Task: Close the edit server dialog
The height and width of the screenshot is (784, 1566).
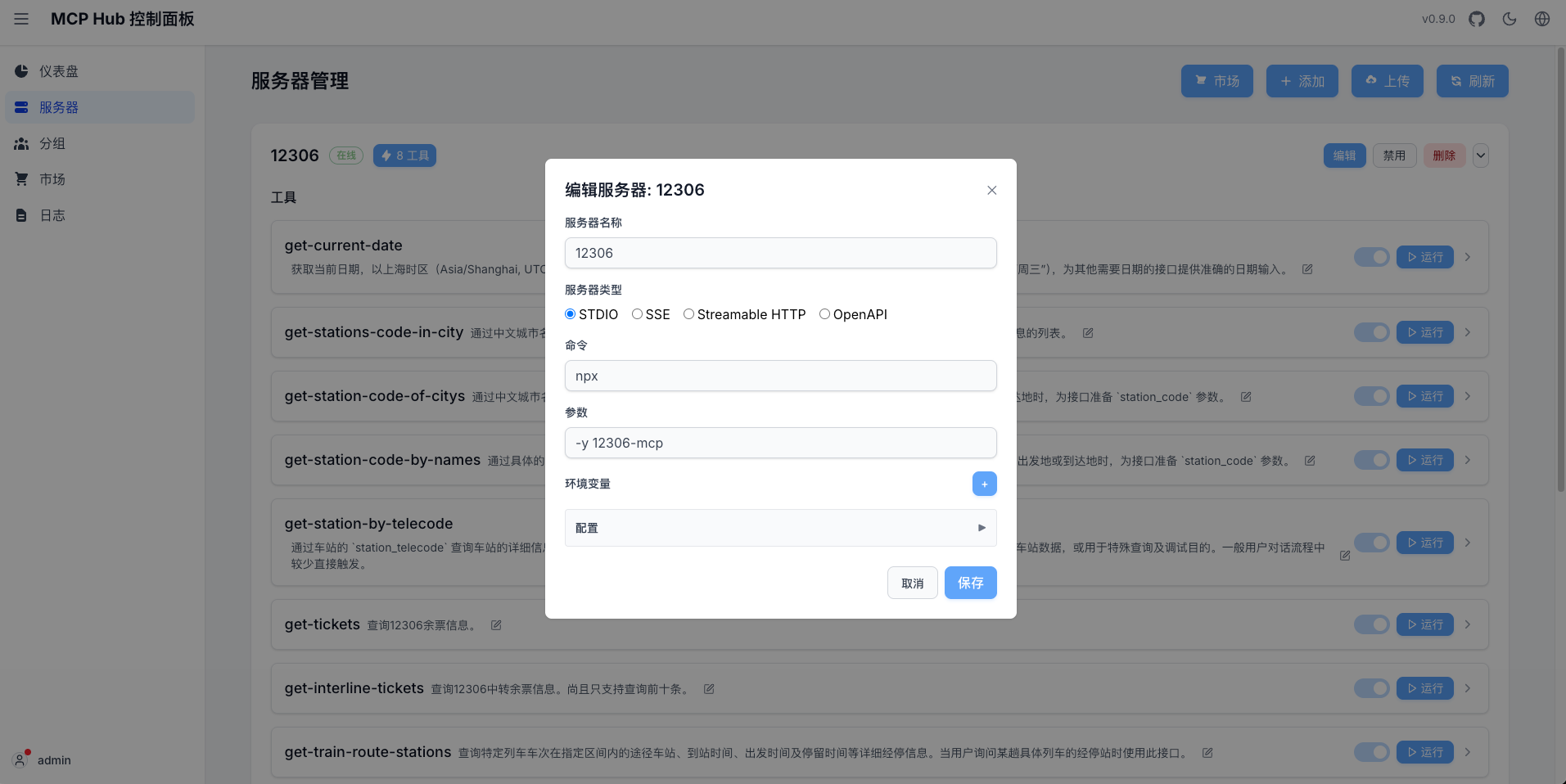Action: click(x=991, y=190)
